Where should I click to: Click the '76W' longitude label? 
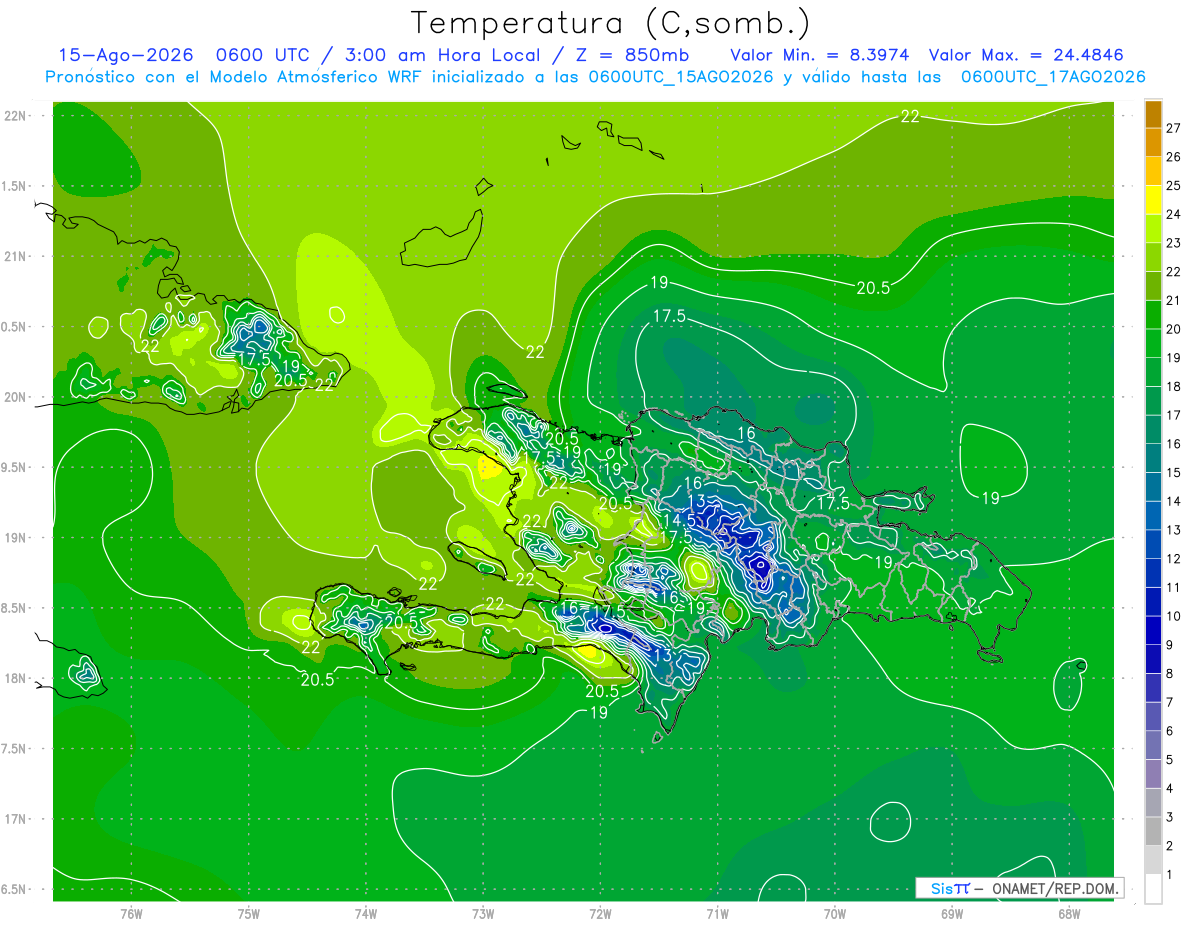click(131, 913)
